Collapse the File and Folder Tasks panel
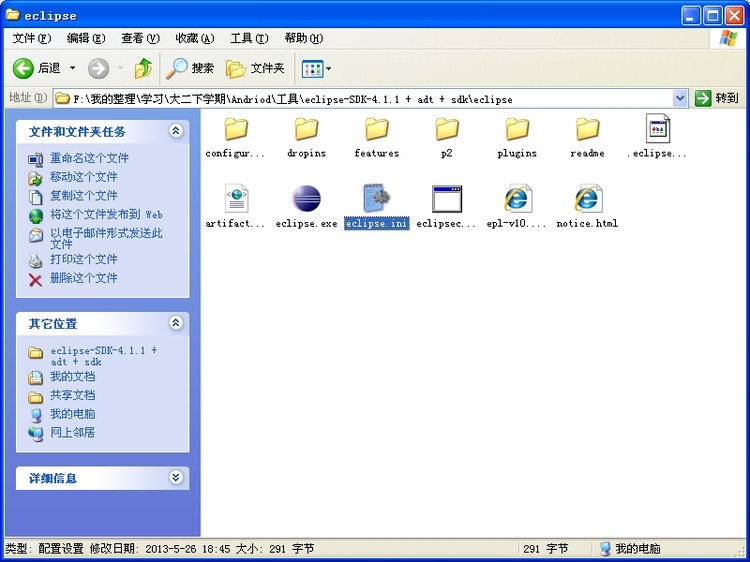 tap(176, 131)
